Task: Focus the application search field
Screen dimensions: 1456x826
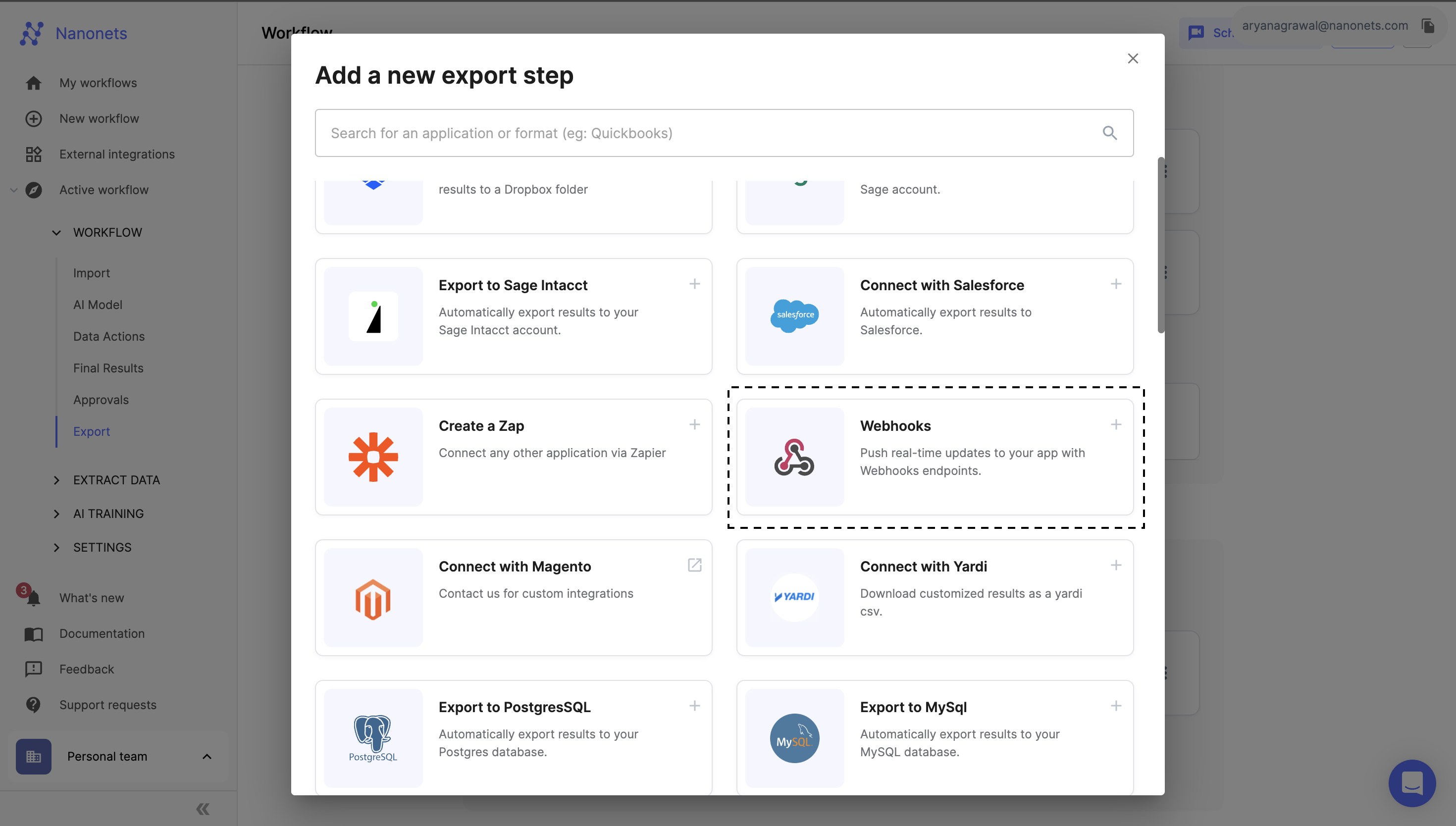Action: pos(725,133)
